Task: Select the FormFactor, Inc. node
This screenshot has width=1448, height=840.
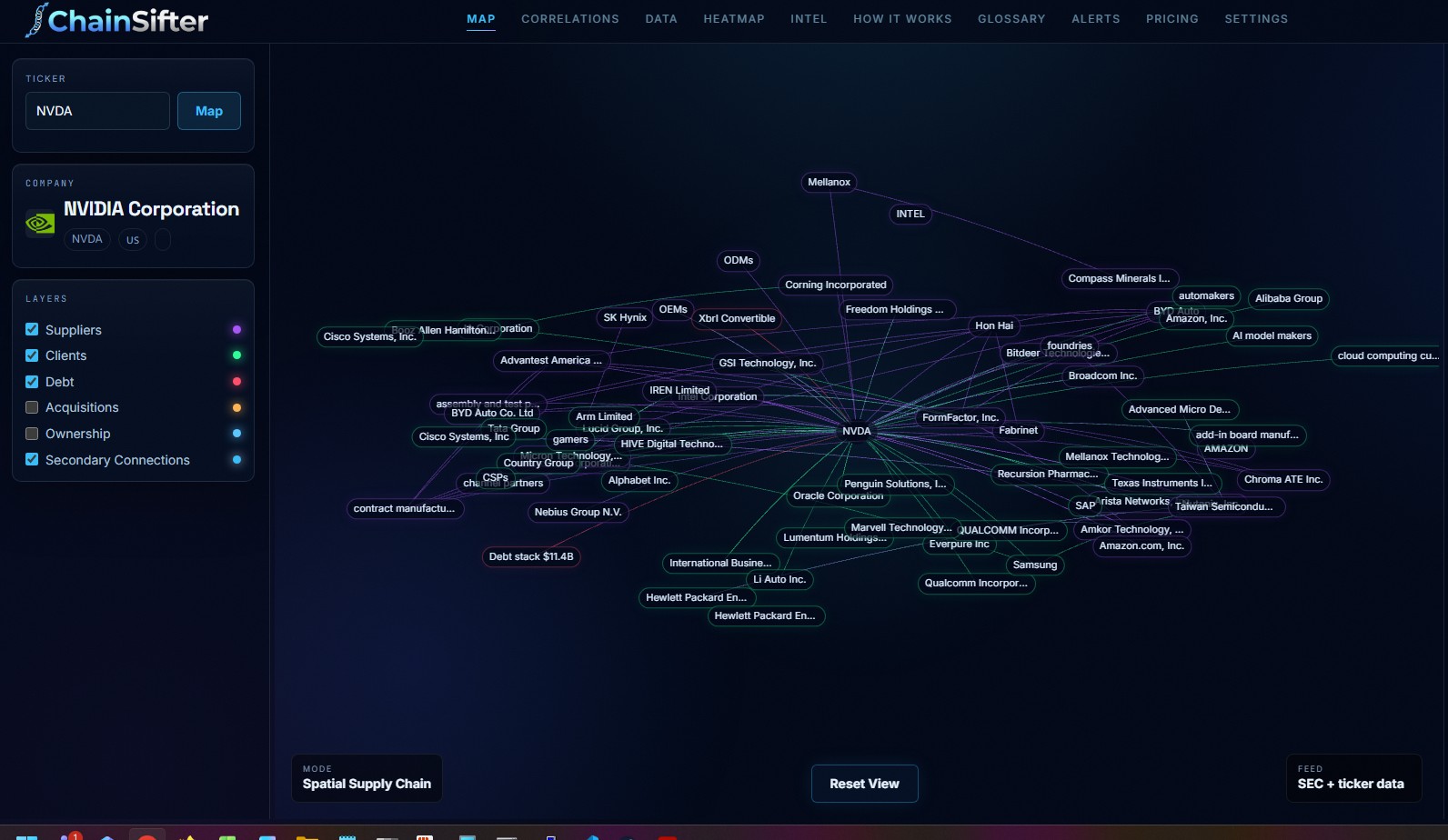Action: [960, 417]
